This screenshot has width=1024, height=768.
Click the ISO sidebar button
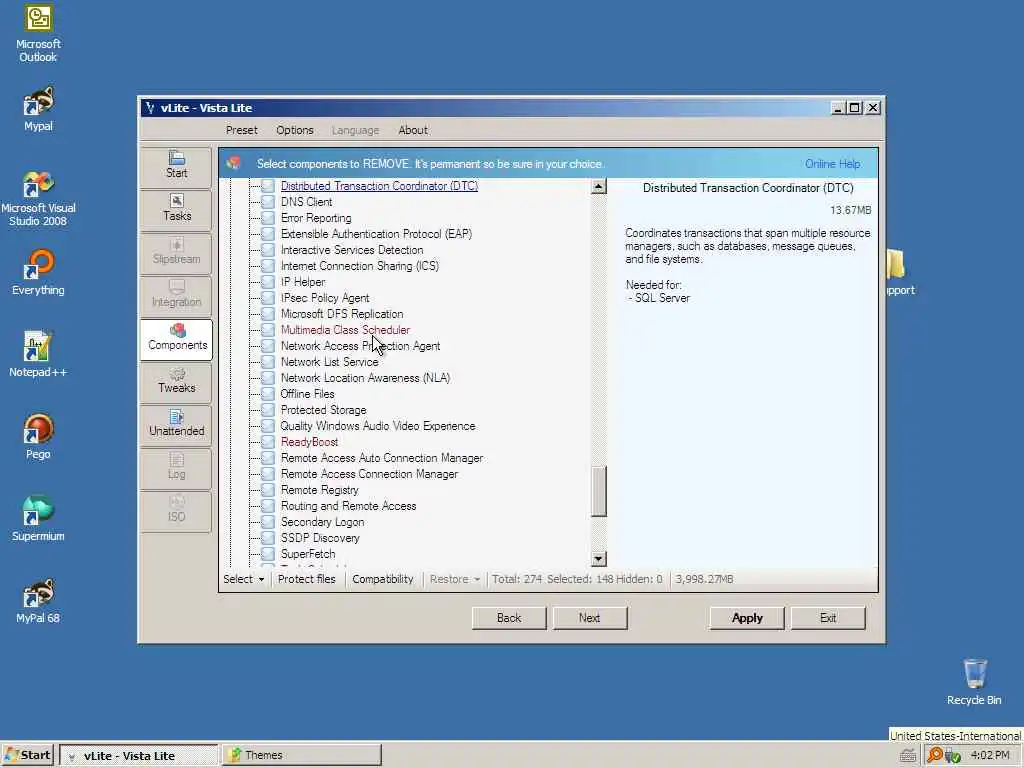point(176,511)
